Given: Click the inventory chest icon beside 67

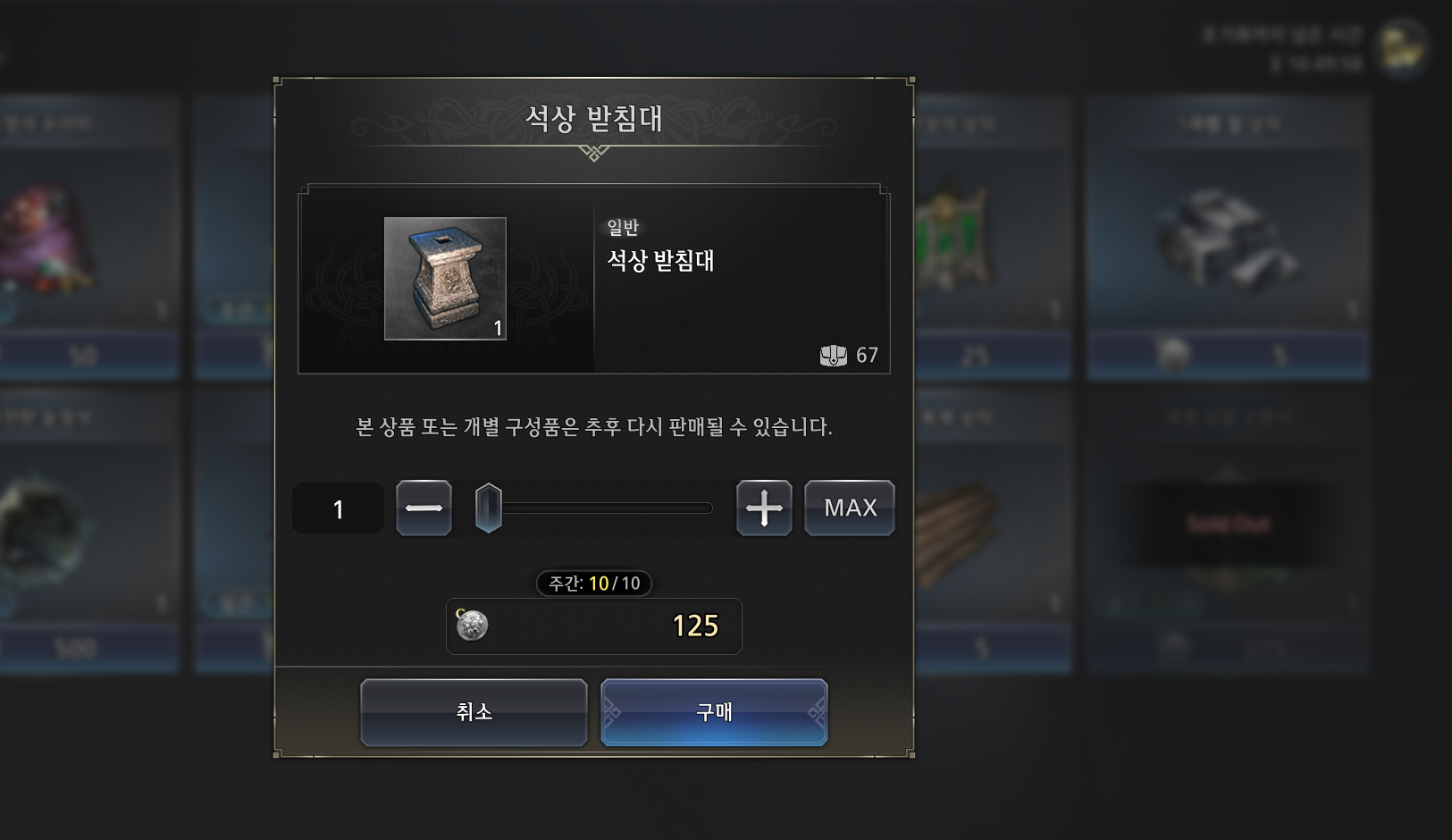Looking at the screenshot, I should pyautogui.click(x=833, y=356).
